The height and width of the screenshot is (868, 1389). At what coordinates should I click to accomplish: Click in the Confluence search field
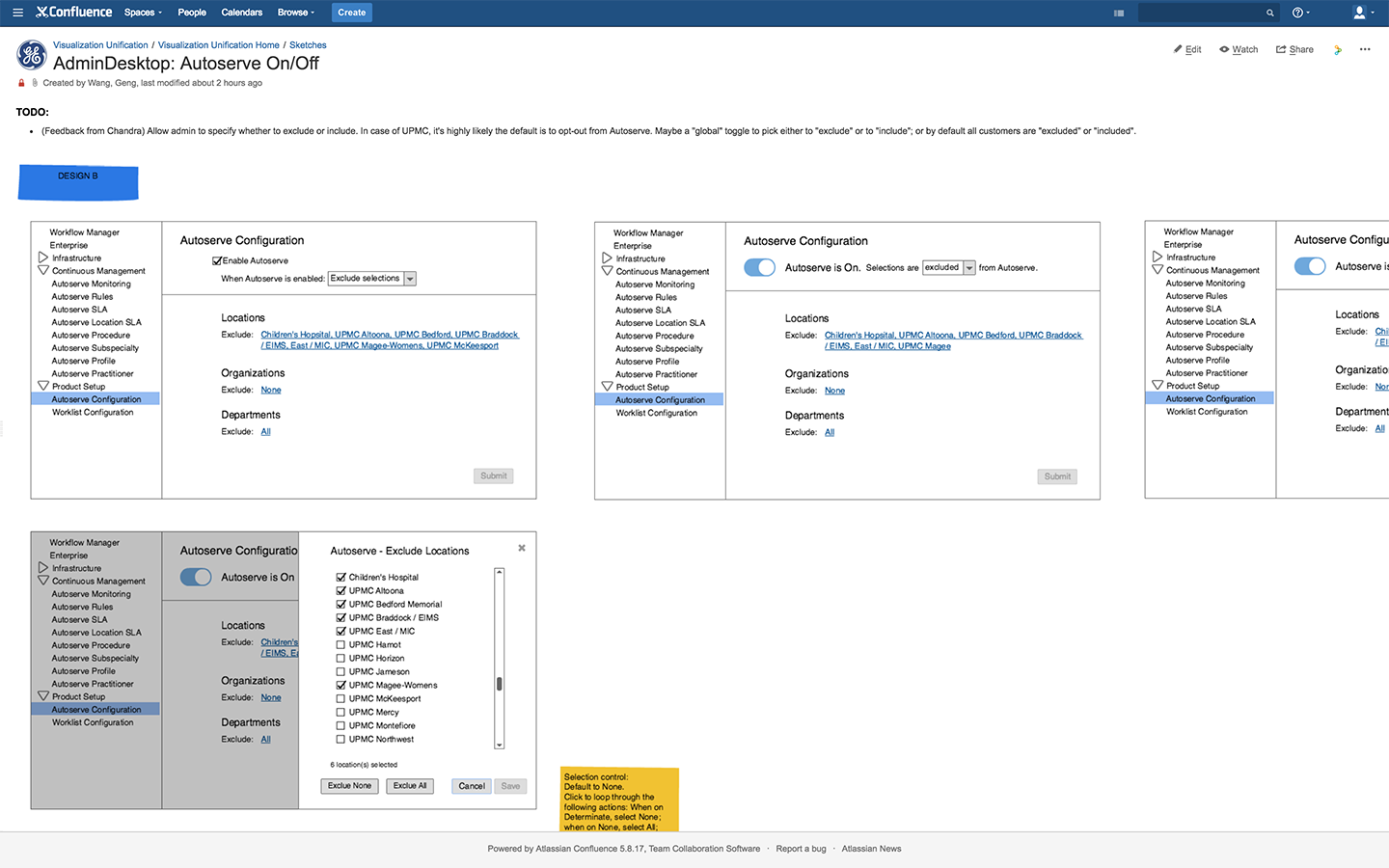point(1202,13)
